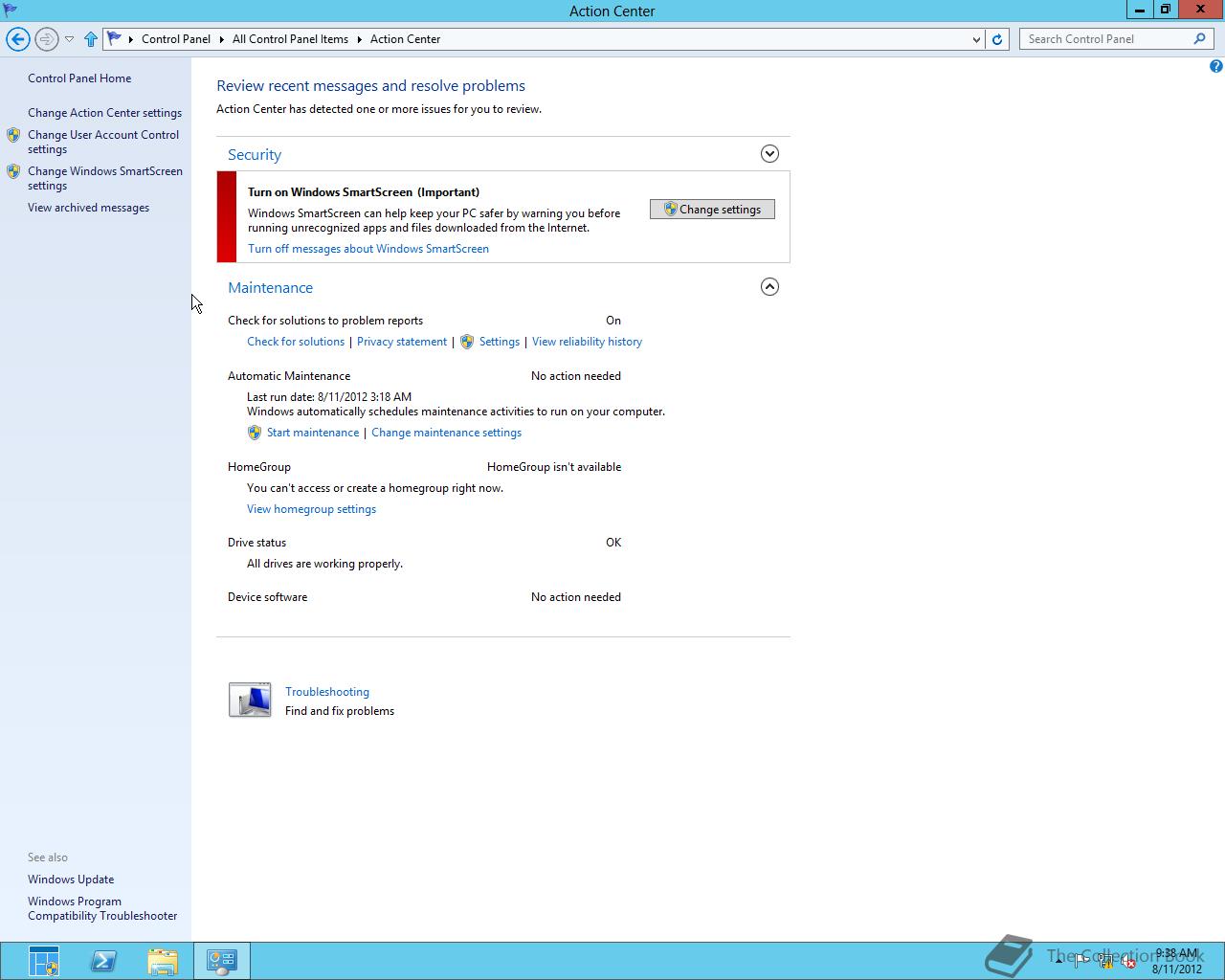
Task: Click shield icon beside Start maintenance
Action: (255, 433)
